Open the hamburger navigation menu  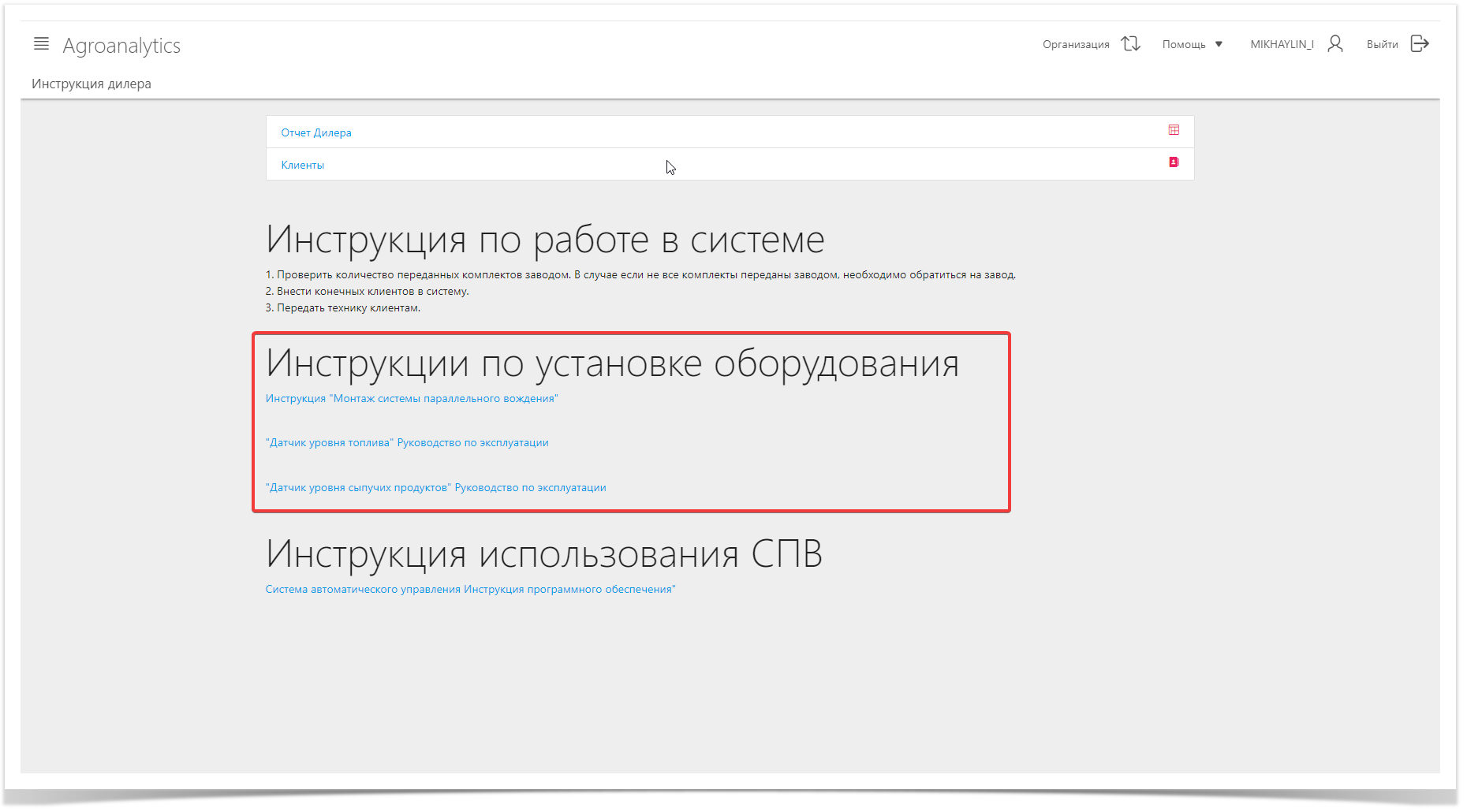pos(41,44)
